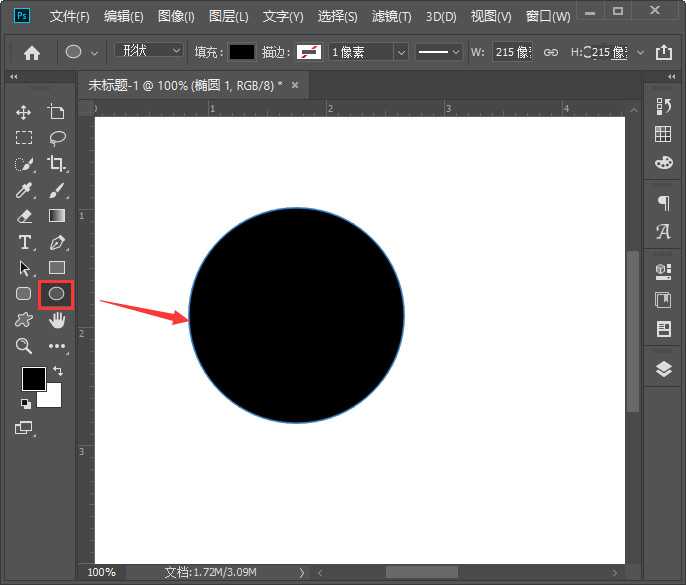The image size is (686, 585).
Task: Click the Home button in options bar
Action: click(32, 52)
